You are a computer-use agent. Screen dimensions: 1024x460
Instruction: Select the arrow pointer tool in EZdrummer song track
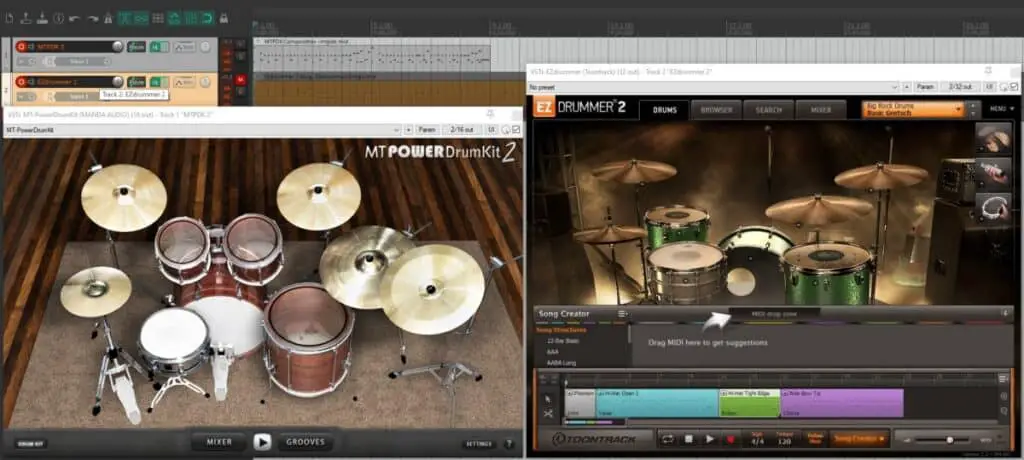(x=548, y=399)
